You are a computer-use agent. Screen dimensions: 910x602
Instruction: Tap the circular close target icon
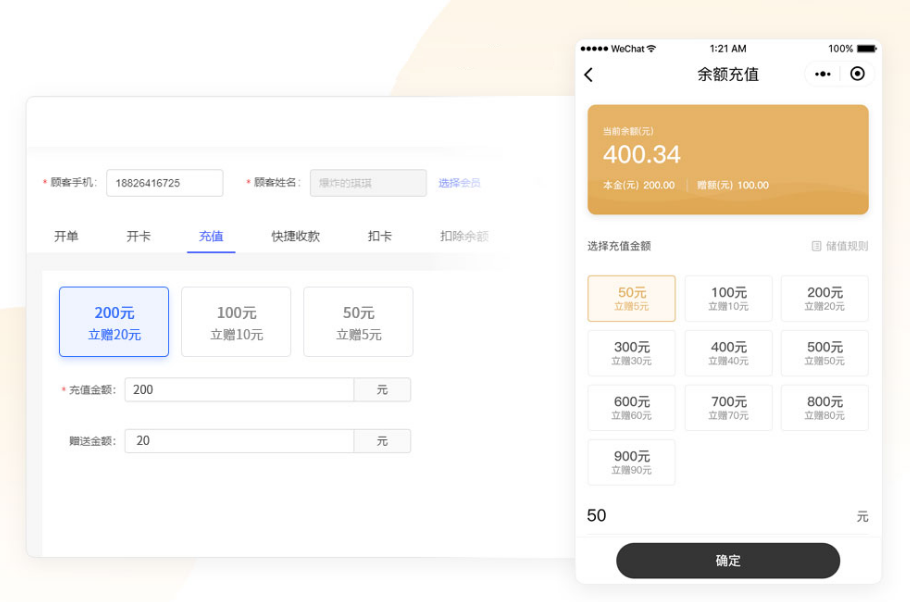click(857, 74)
